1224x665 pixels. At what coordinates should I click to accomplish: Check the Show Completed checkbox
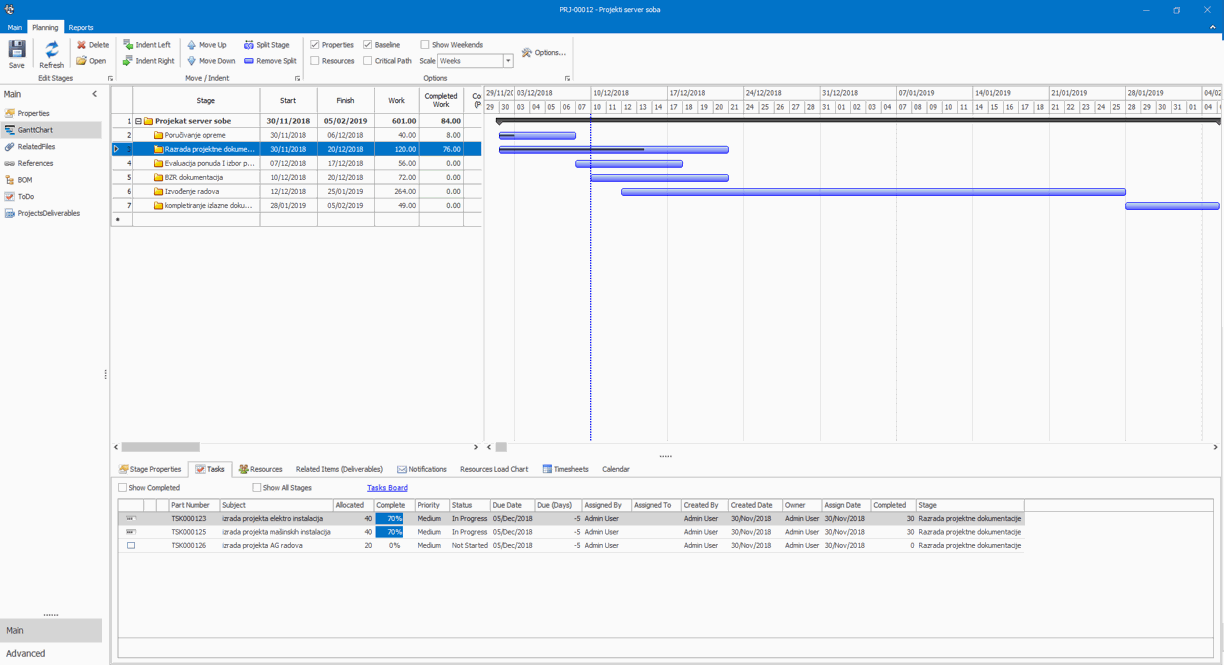pyautogui.click(x=122, y=486)
